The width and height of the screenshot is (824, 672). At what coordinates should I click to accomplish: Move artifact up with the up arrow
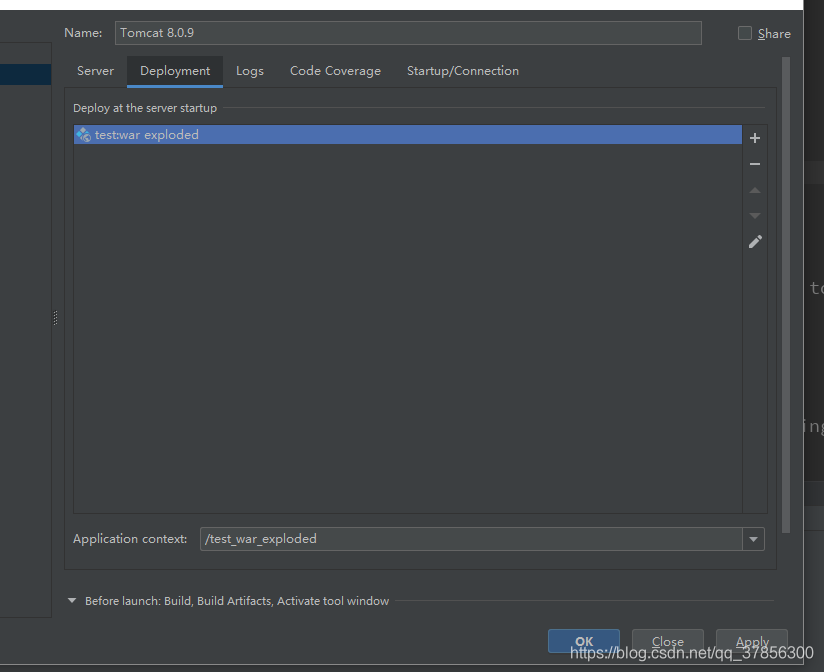(755, 190)
